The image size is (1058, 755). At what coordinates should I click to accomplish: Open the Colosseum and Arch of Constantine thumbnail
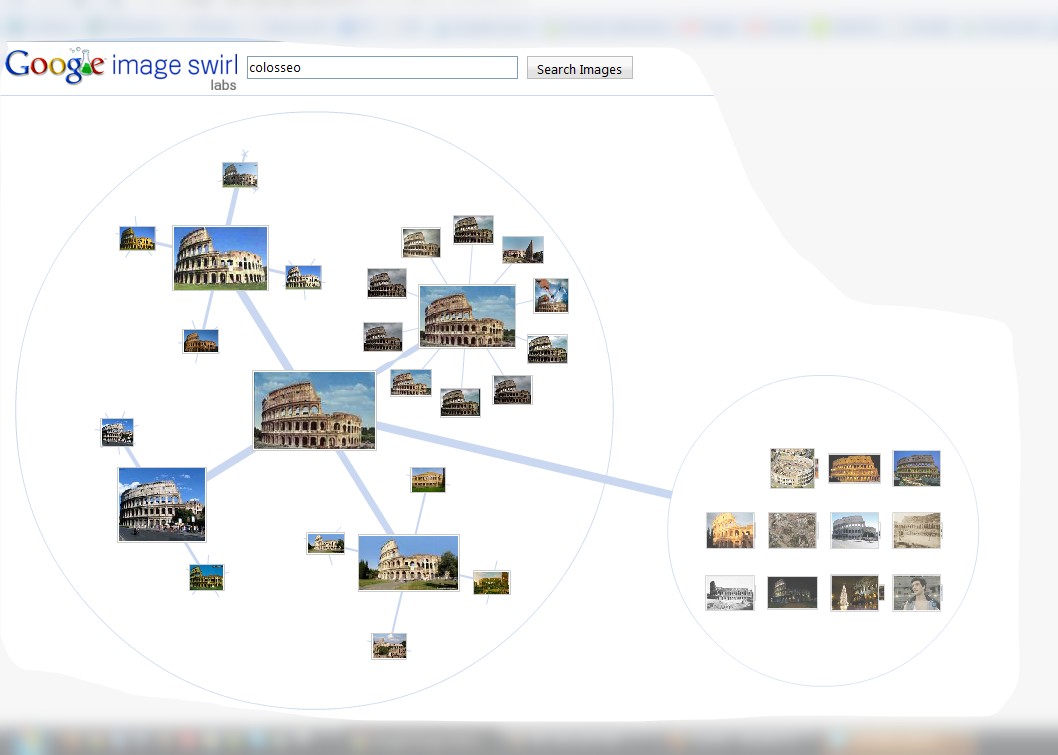click(x=326, y=543)
